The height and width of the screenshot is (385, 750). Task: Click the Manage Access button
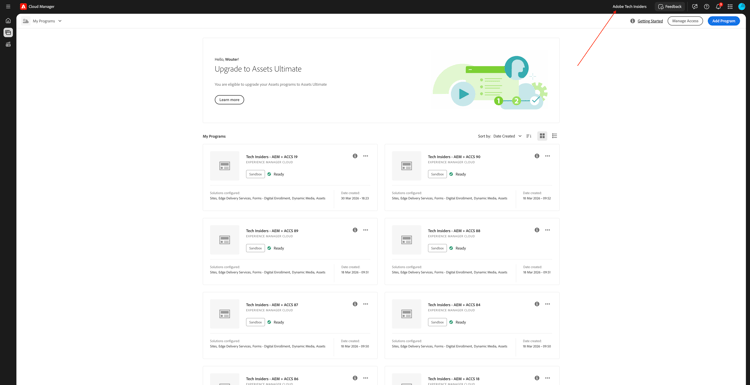click(x=685, y=21)
